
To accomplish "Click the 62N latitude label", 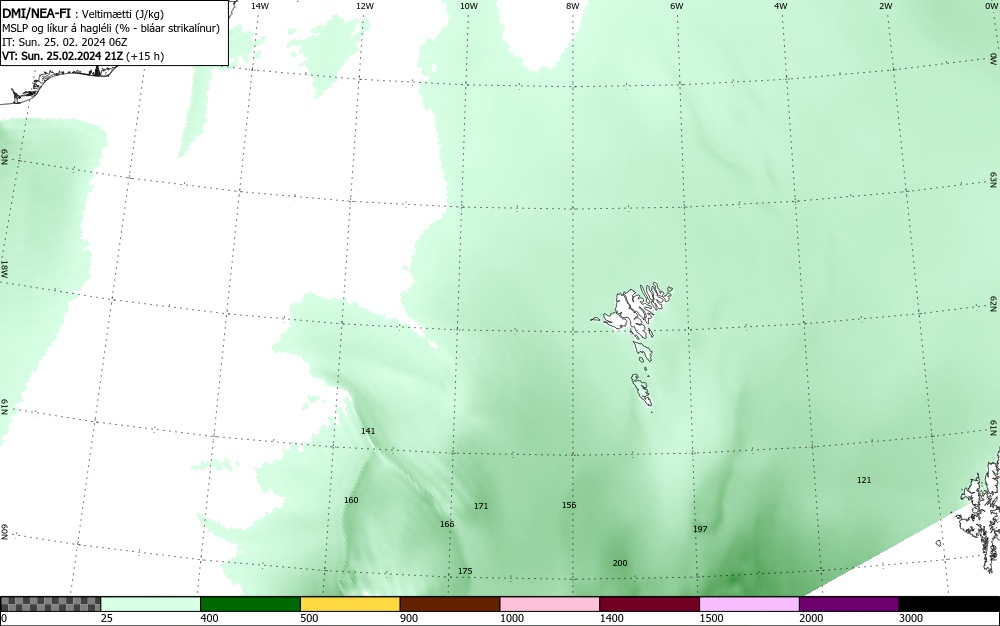I will (x=994, y=303).
